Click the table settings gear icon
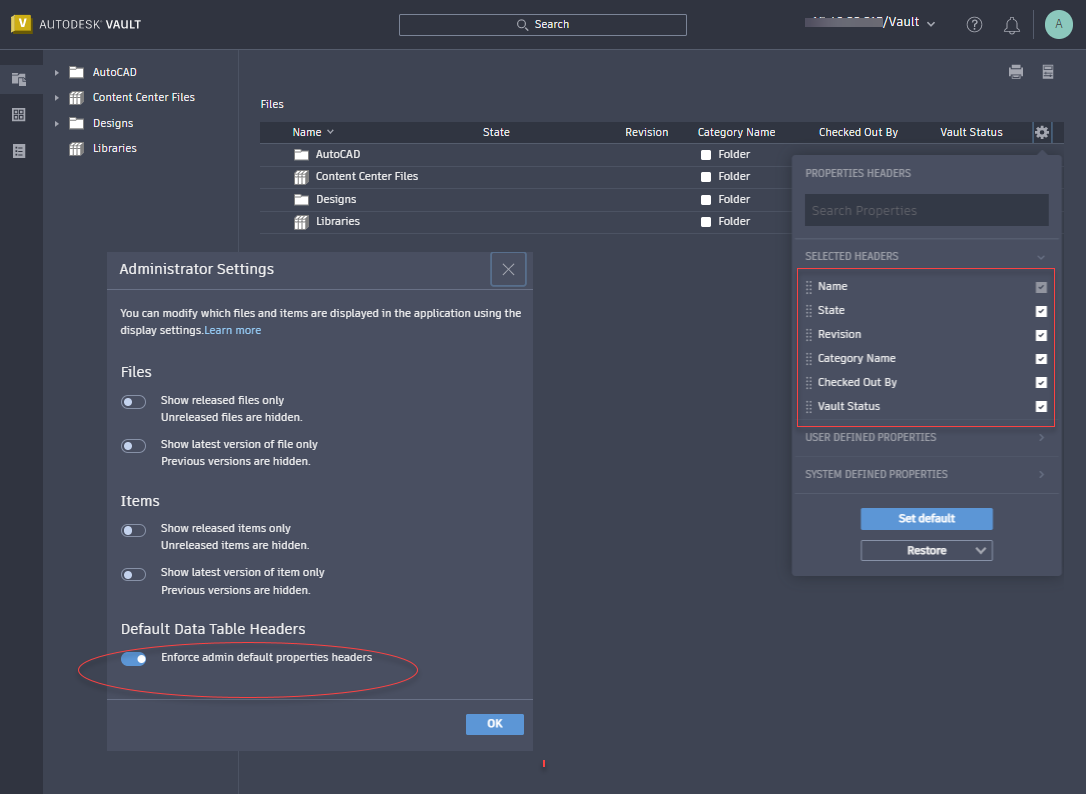This screenshot has height=794, width=1086. tap(1041, 132)
